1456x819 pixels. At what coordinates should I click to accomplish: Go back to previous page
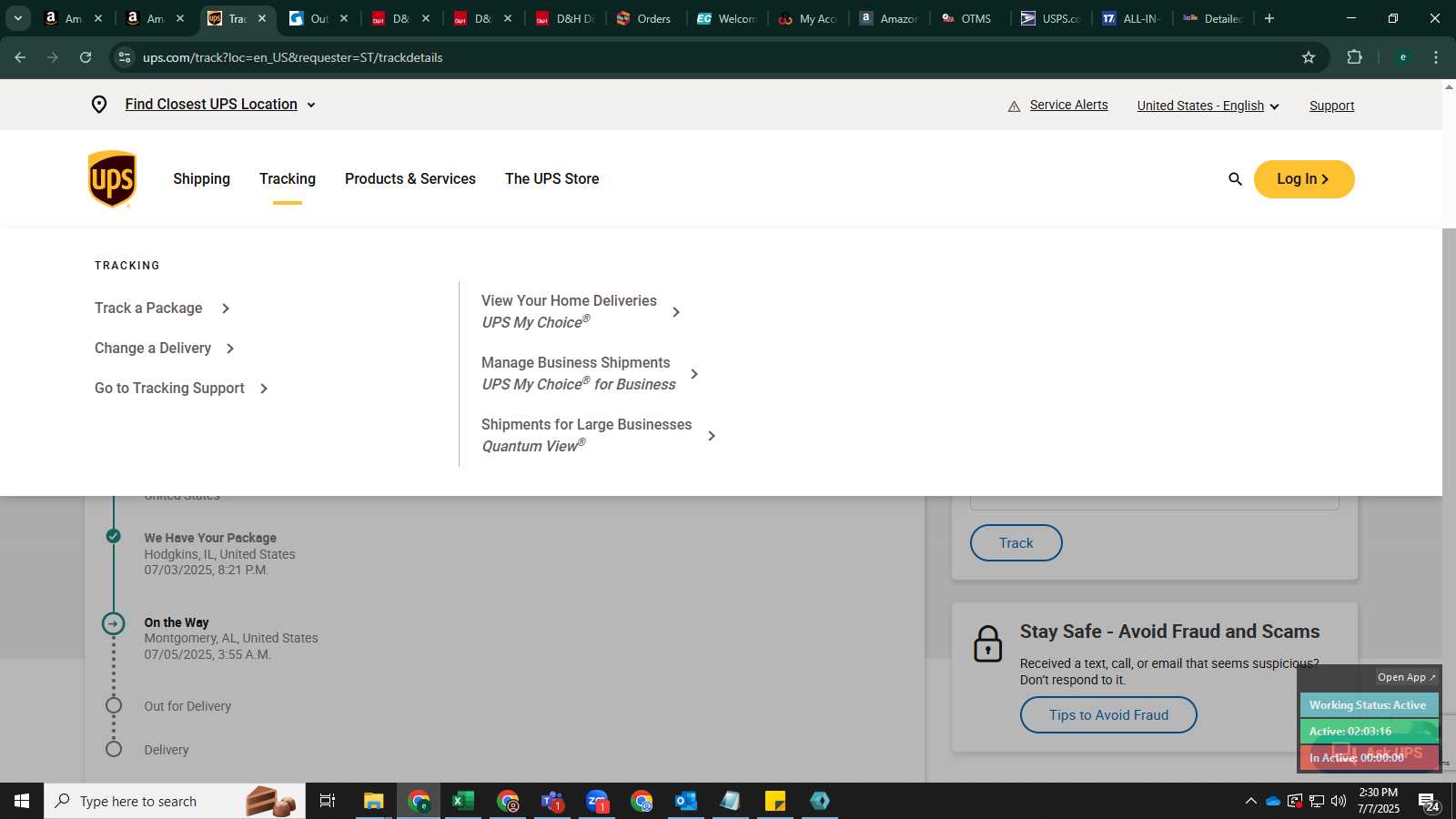coord(20,57)
